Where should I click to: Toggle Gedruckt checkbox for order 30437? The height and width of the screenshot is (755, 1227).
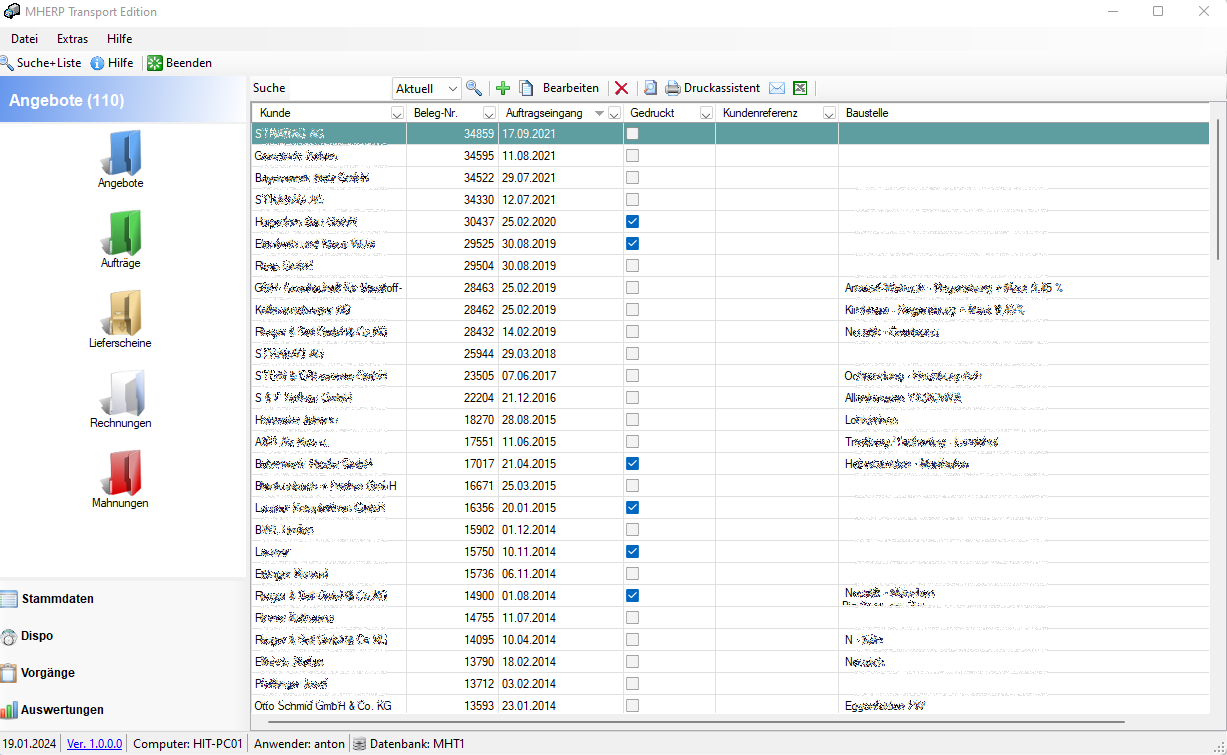coord(632,222)
